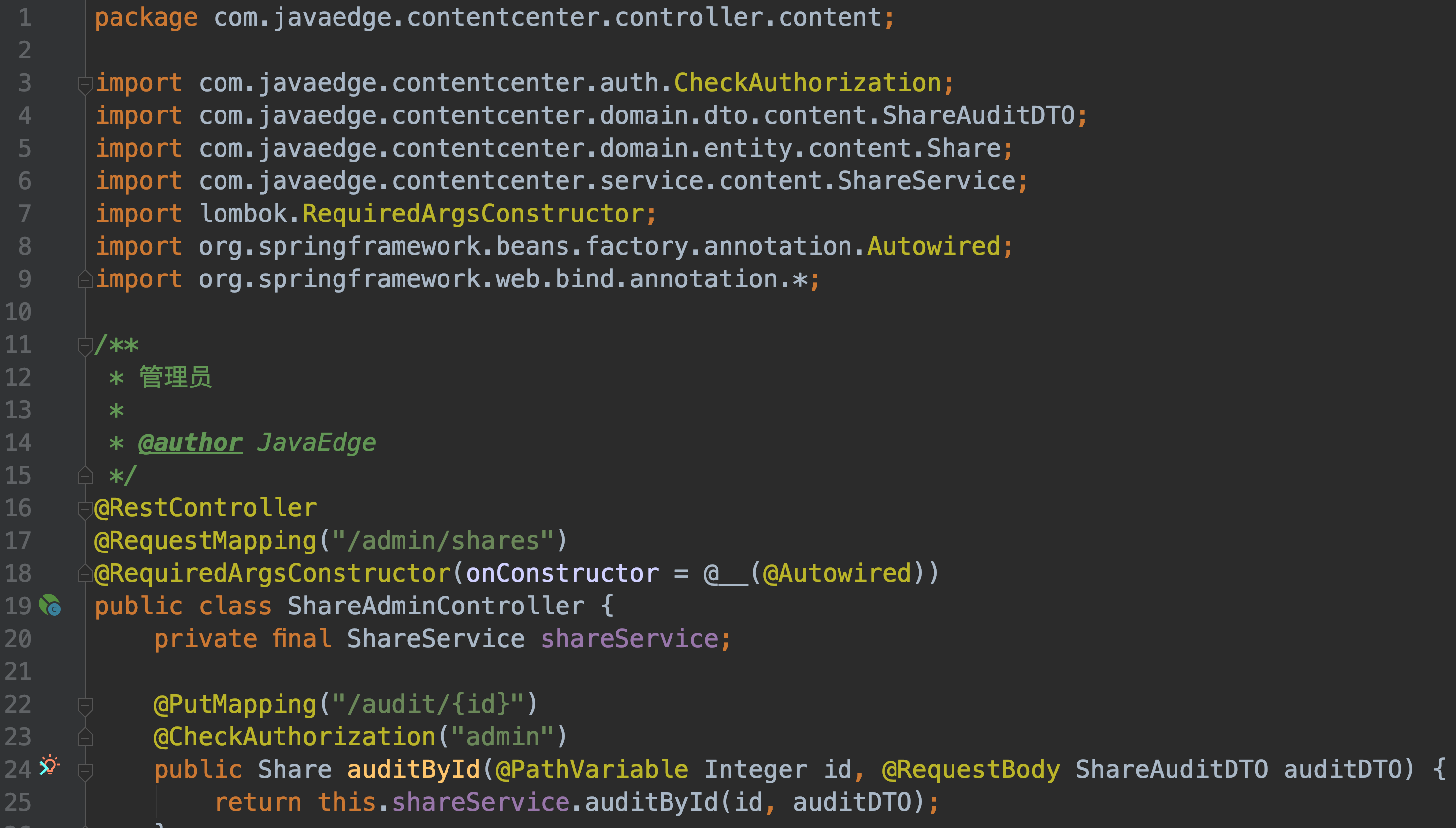Click JavaEdge author name in Javadoc

[x=316, y=443]
